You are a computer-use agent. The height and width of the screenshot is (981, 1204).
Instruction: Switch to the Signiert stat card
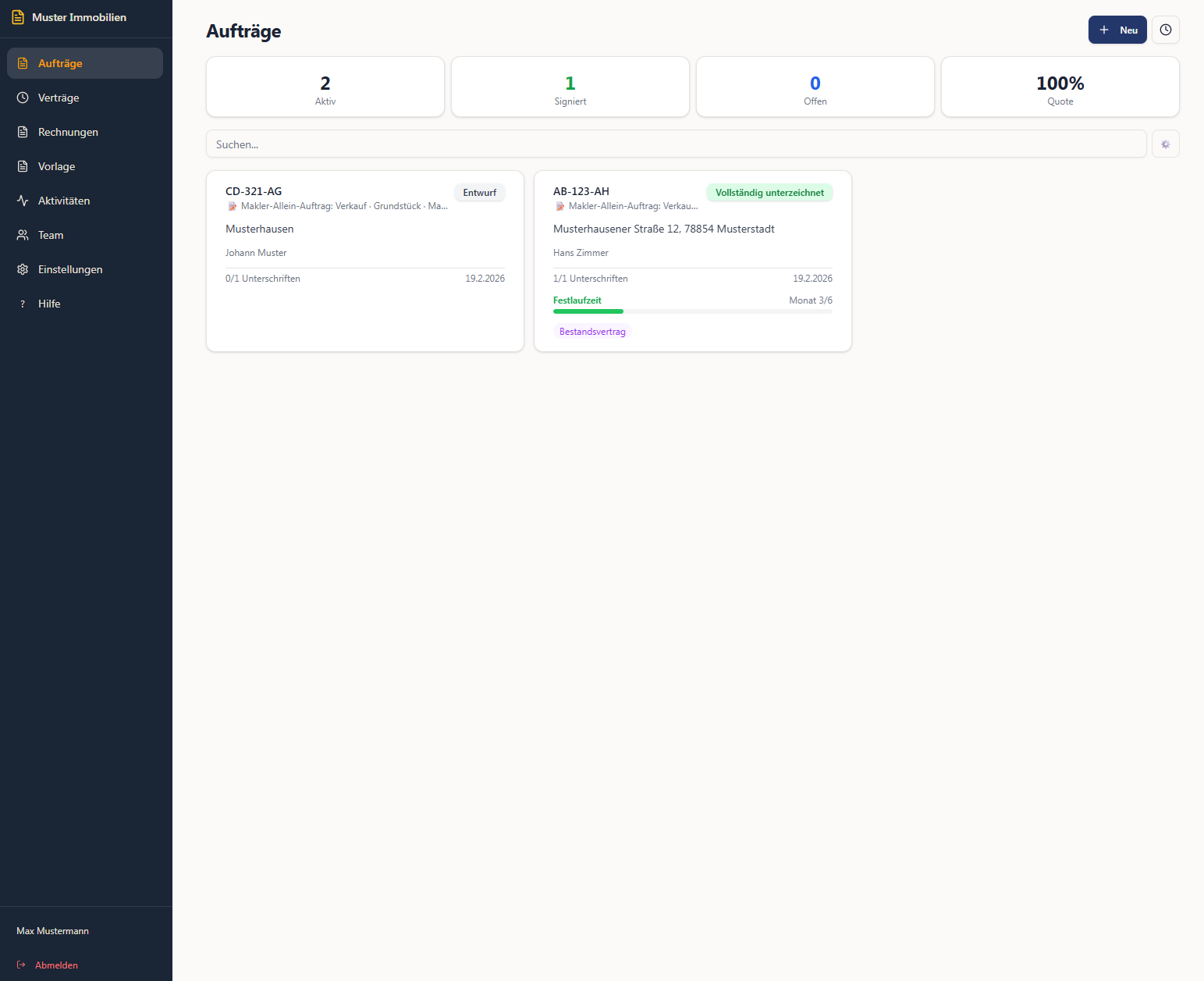(x=570, y=87)
